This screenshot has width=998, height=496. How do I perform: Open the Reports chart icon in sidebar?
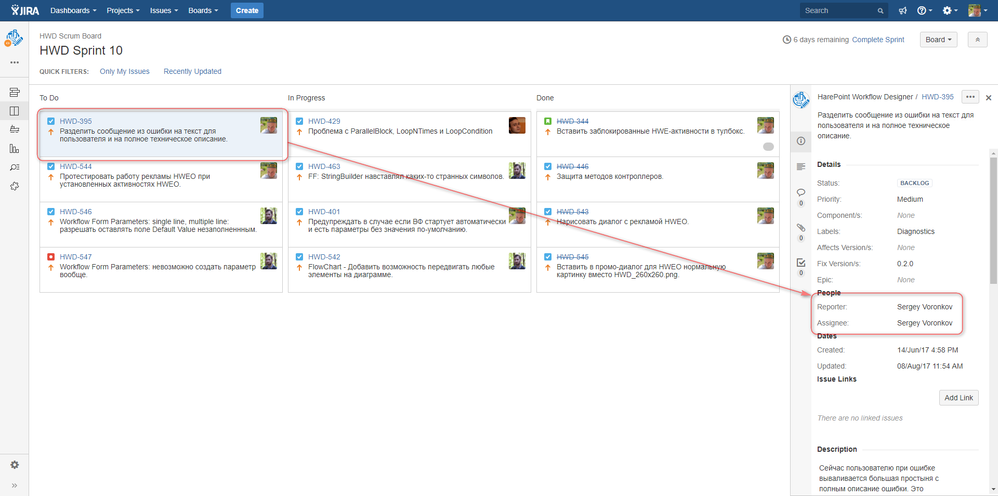14,149
